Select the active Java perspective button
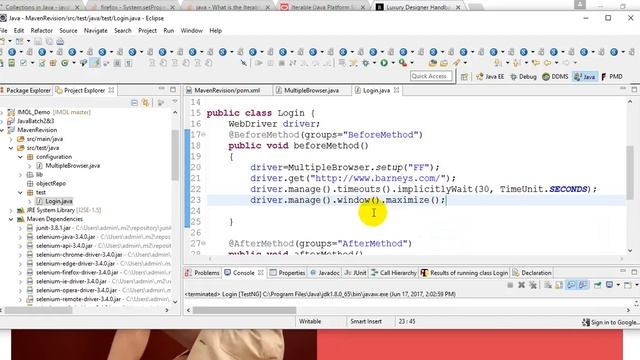Viewport: 640px width, 360px height. click(x=584, y=77)
